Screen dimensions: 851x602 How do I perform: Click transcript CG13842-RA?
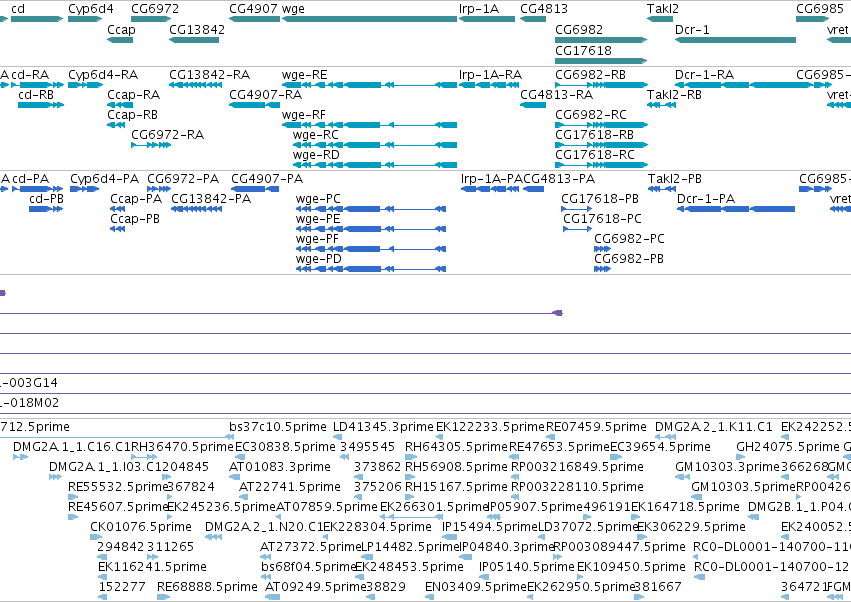pos(194,85)
